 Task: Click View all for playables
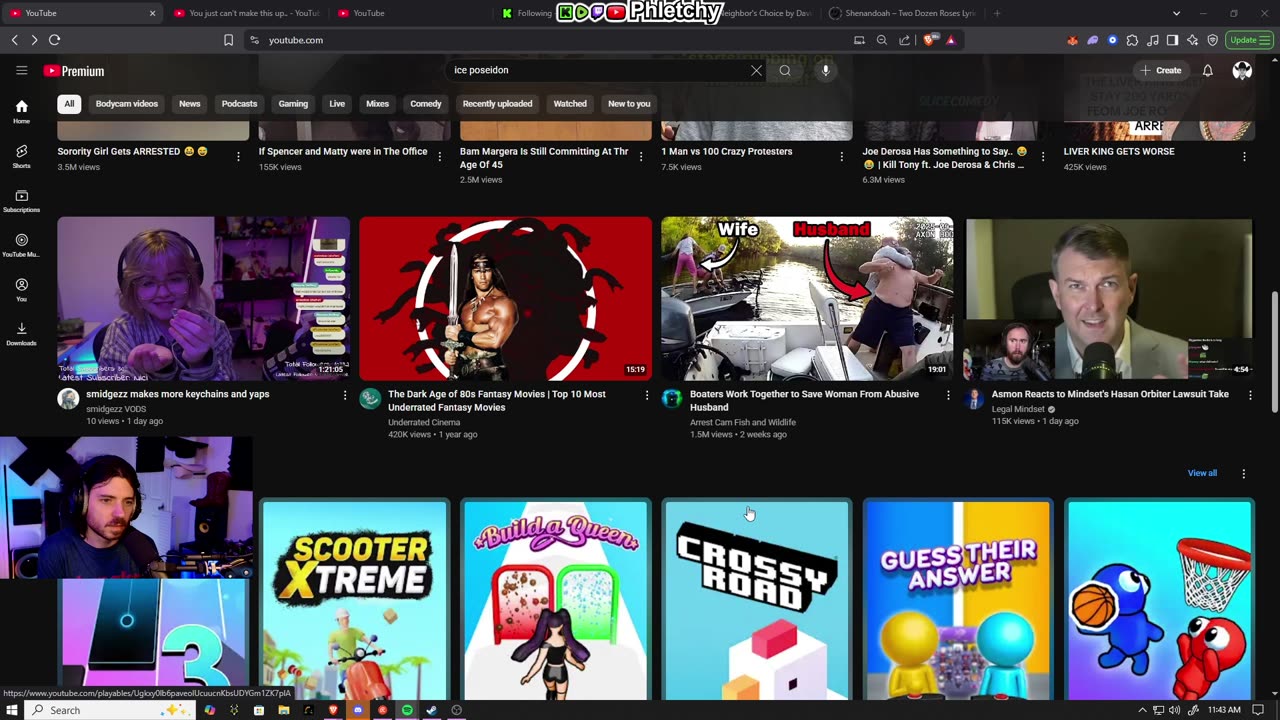(x=1202, y=473)
